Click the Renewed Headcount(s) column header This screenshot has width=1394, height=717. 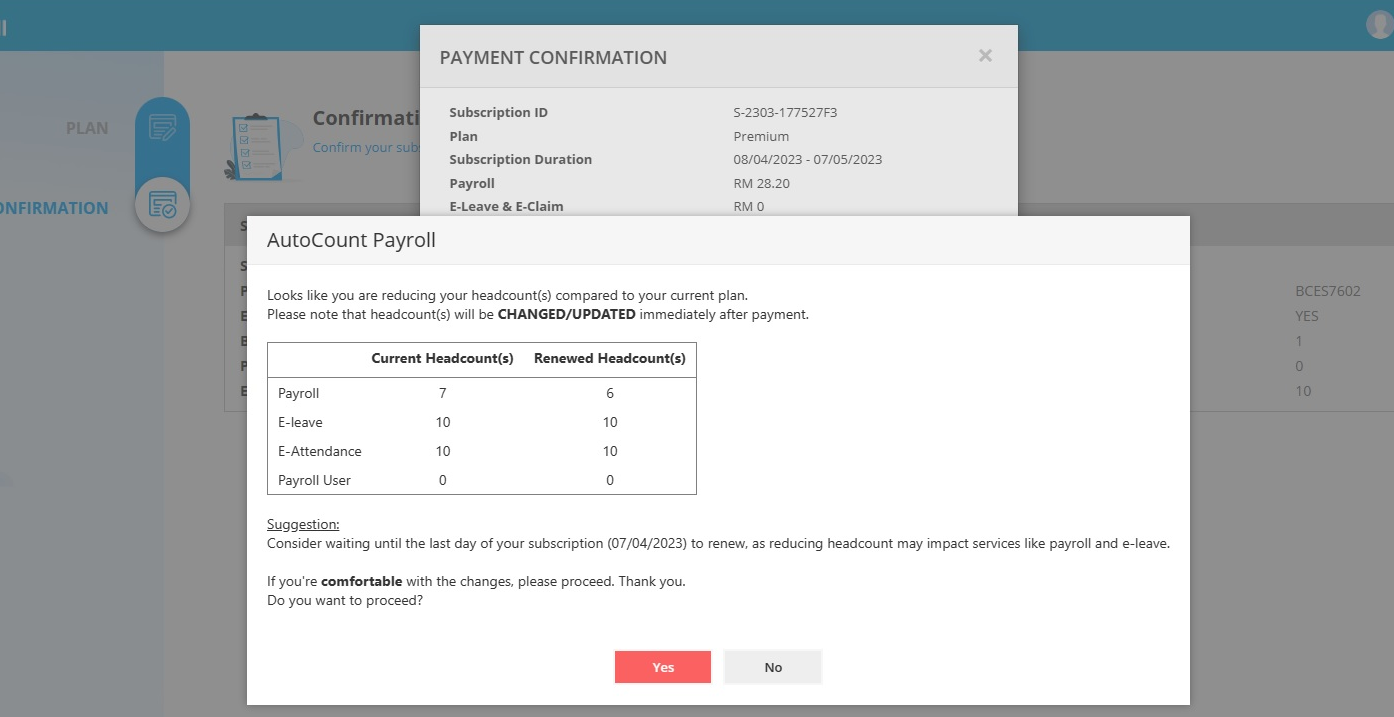610,358
